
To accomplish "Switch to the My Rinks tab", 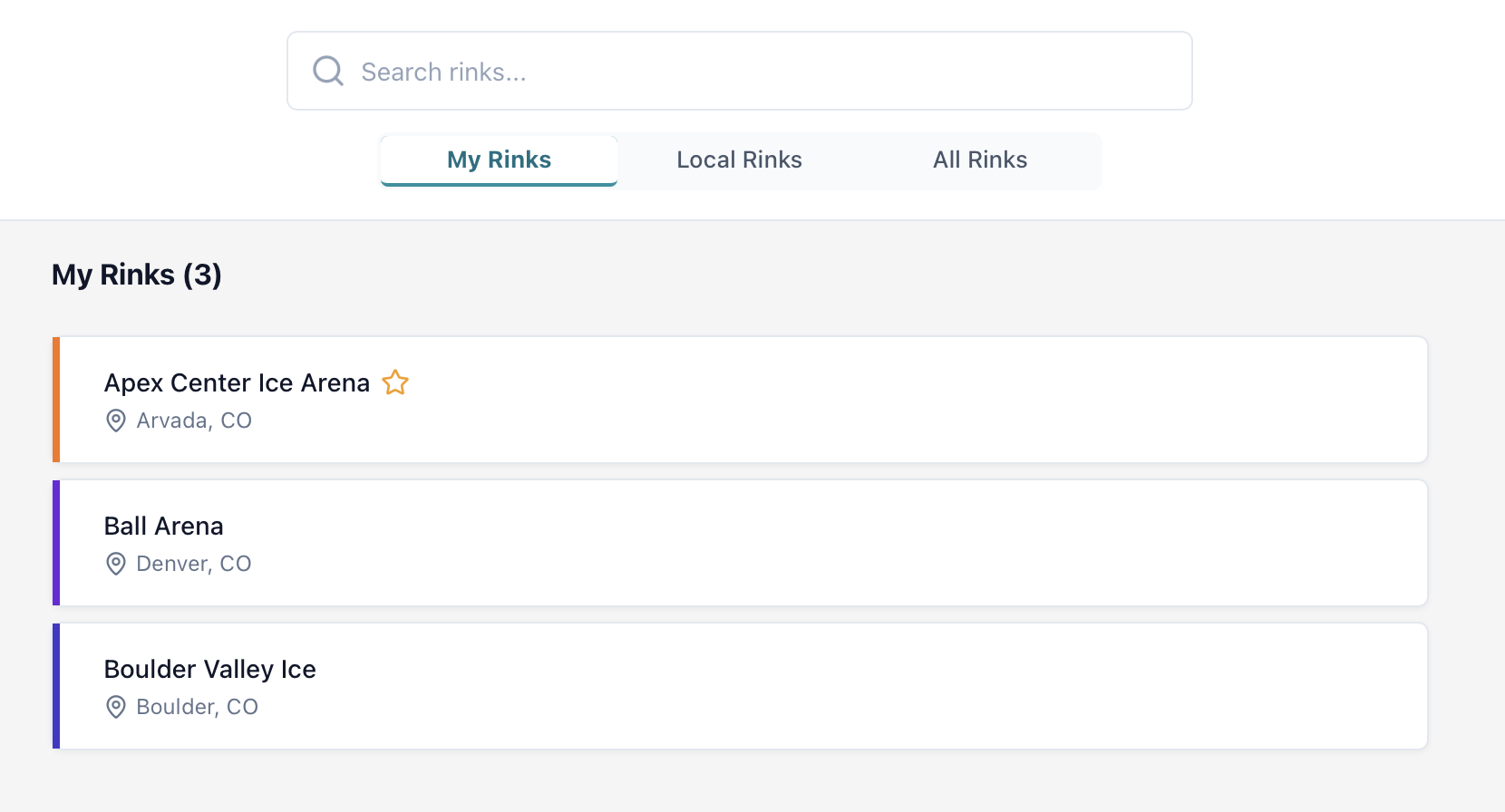I will click(499, 160).
